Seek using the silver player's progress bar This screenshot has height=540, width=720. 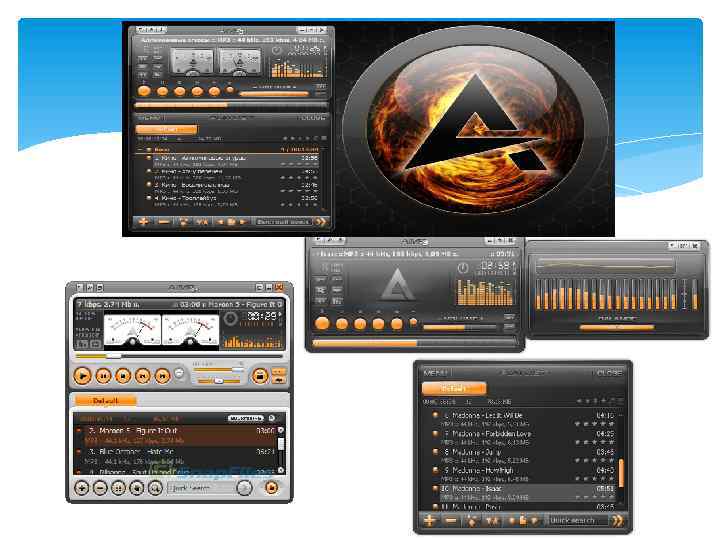click(179, 356)
